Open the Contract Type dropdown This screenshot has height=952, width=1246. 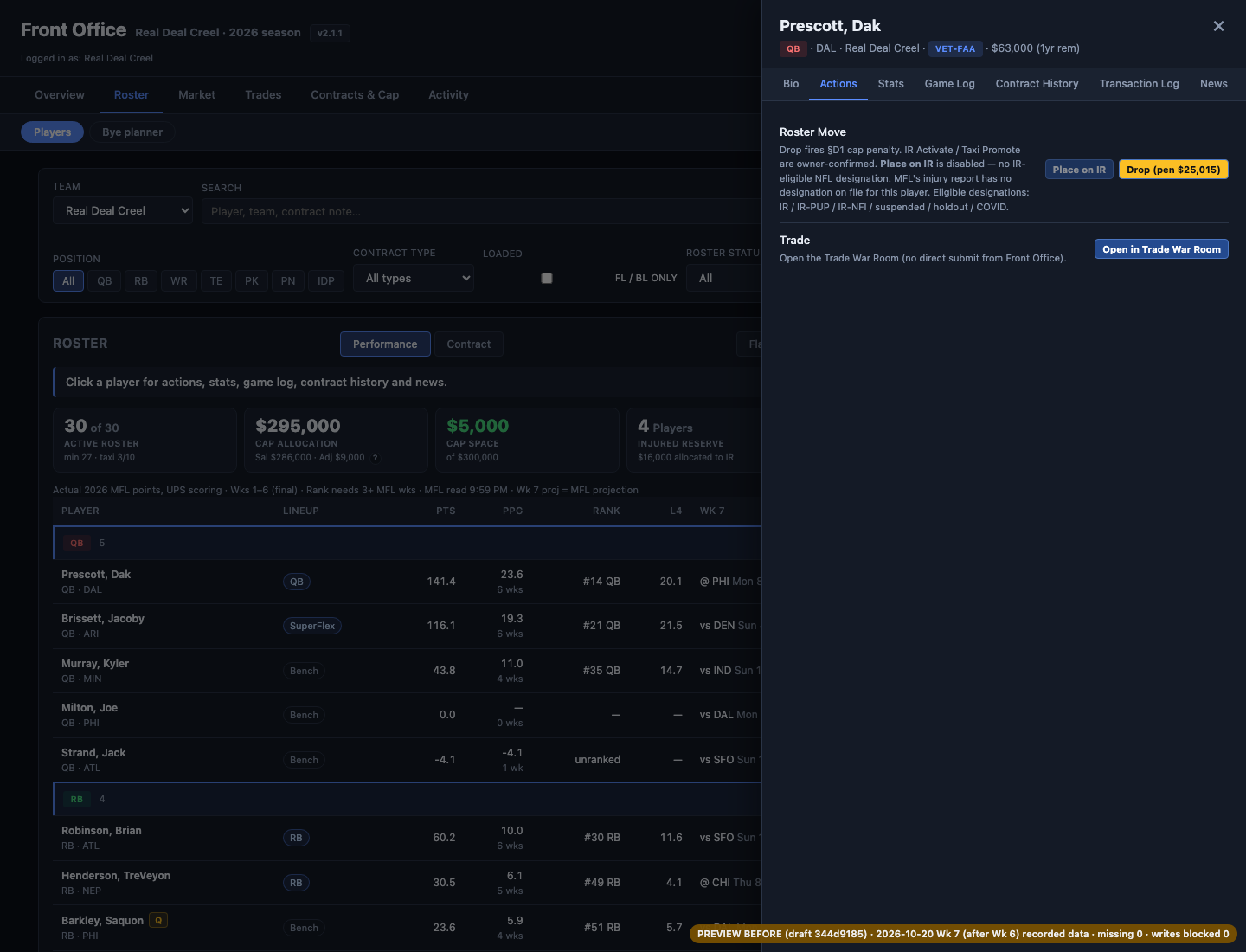click(414, 279)
